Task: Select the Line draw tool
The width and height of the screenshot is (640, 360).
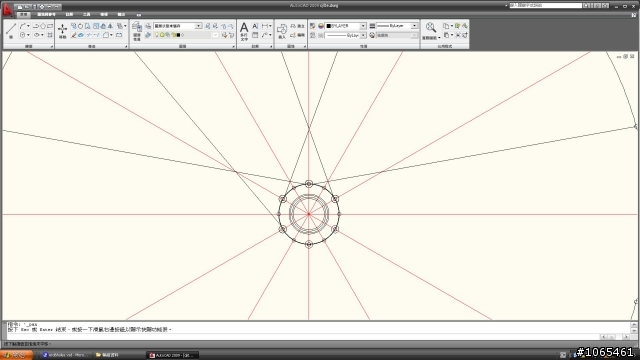Action: pos(11,30)
